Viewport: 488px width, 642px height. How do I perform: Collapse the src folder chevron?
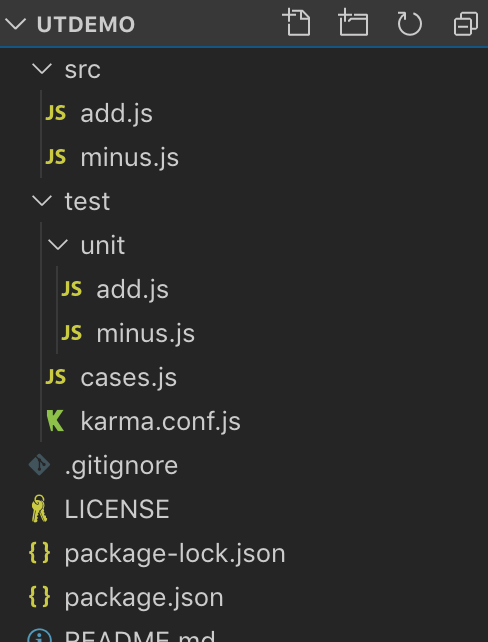pos(42,69)
